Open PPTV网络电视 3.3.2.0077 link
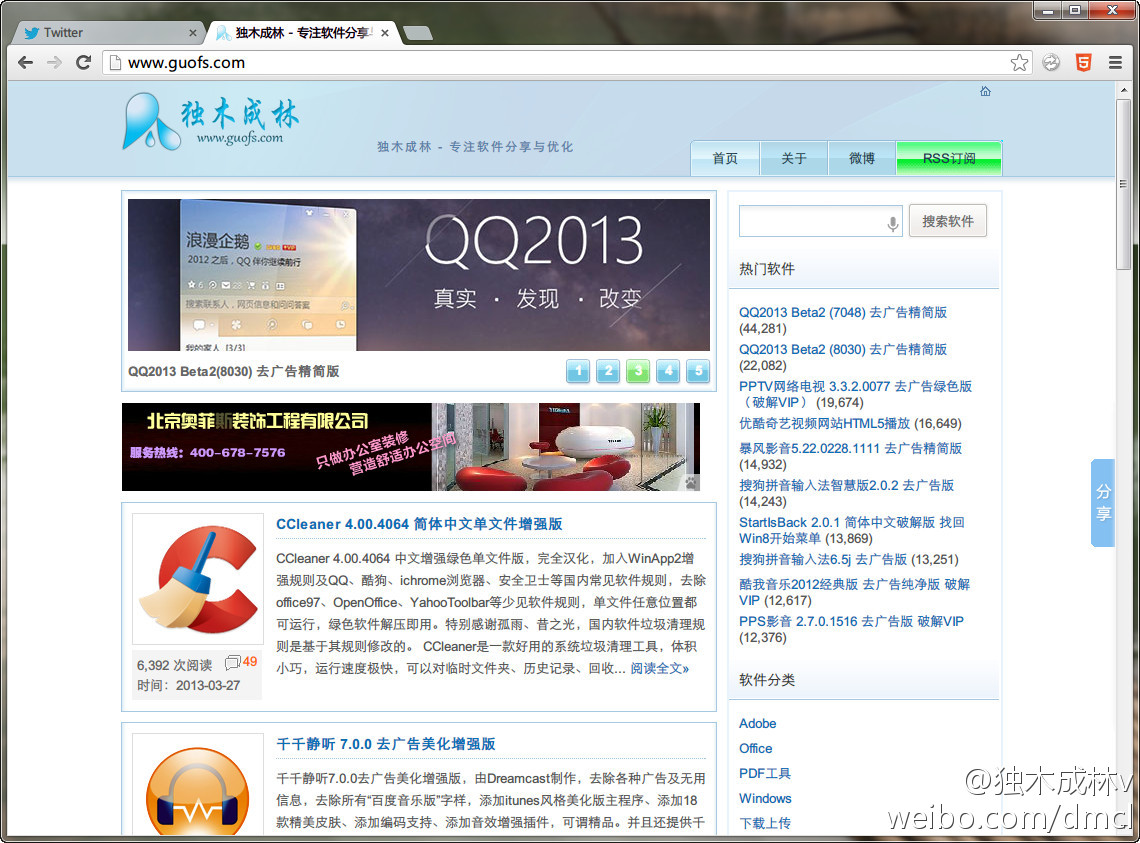Screen dimensions: 1140x843 855,394
